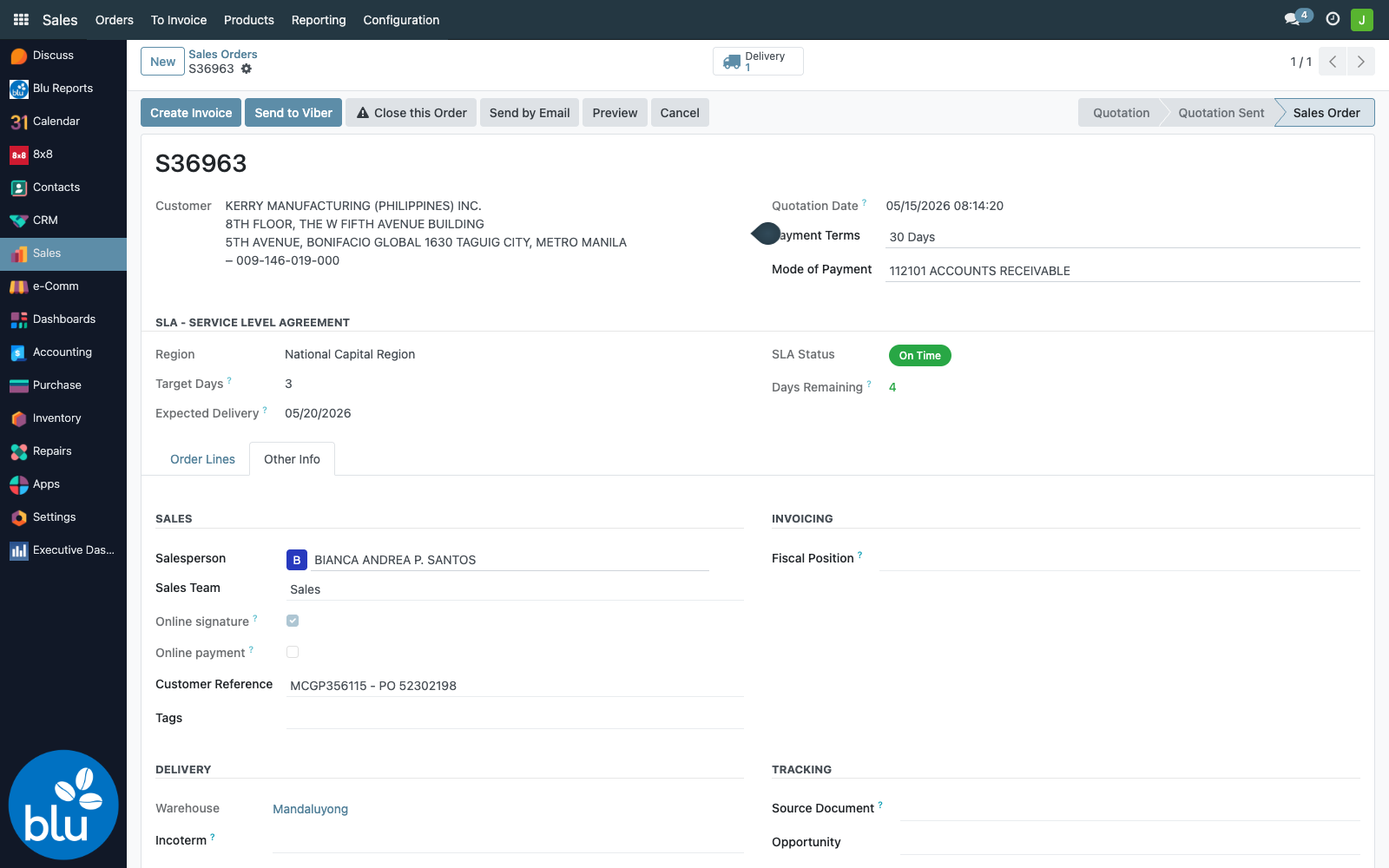The height and width of the screenshot is (868, 1389).
Task: Open user avatar J menu
Action: (1362, 19)
